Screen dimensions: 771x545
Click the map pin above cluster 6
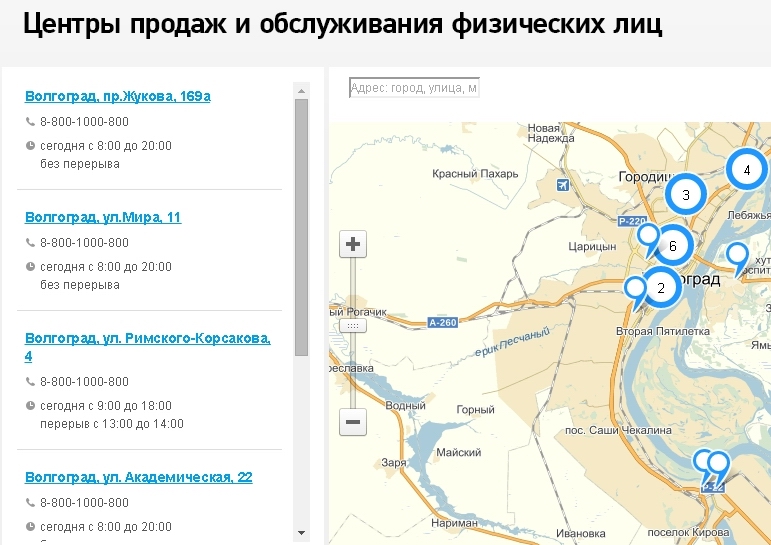tap(648, 237)
